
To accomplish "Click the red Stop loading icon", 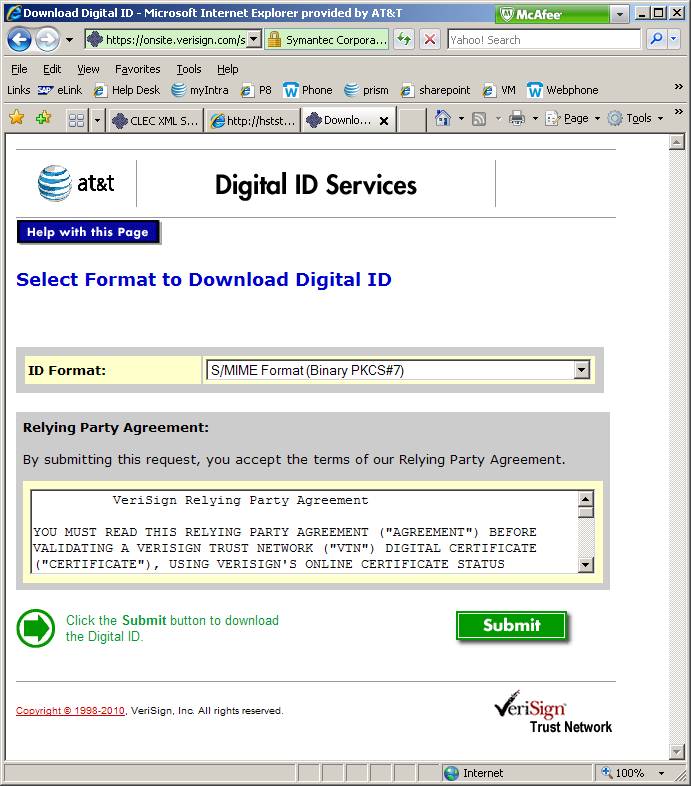I will (430, 40).
